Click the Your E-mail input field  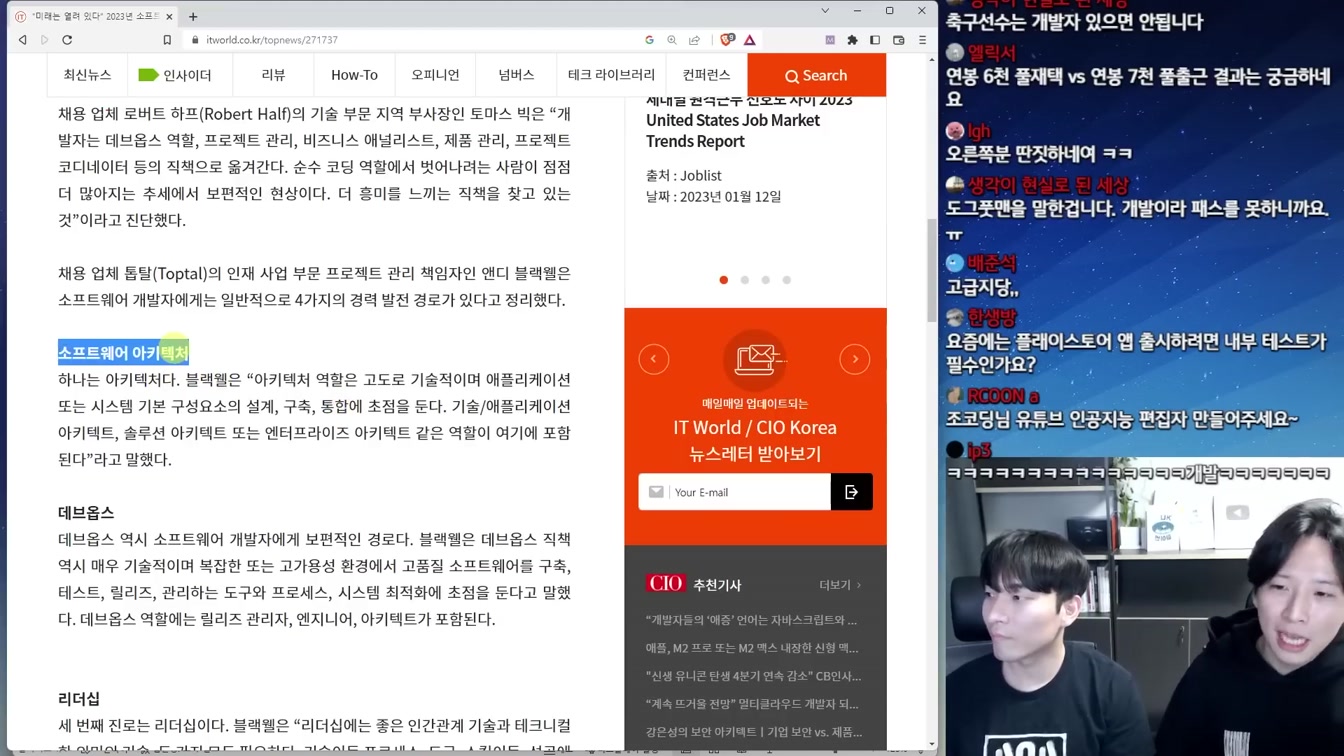(x=735, y=492)
